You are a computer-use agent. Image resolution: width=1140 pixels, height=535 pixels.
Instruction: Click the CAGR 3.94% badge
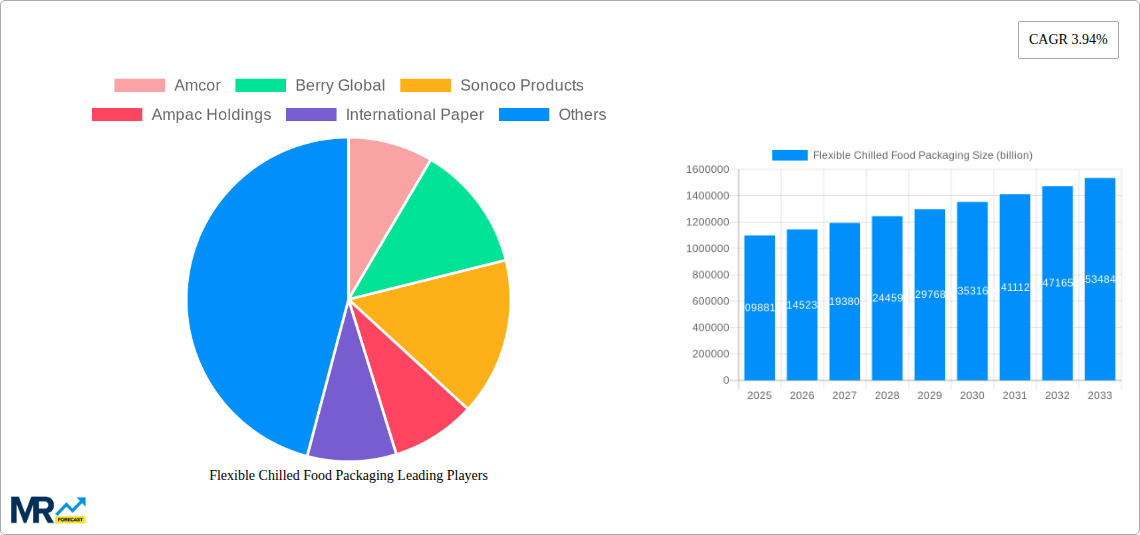pos(1068,40)
